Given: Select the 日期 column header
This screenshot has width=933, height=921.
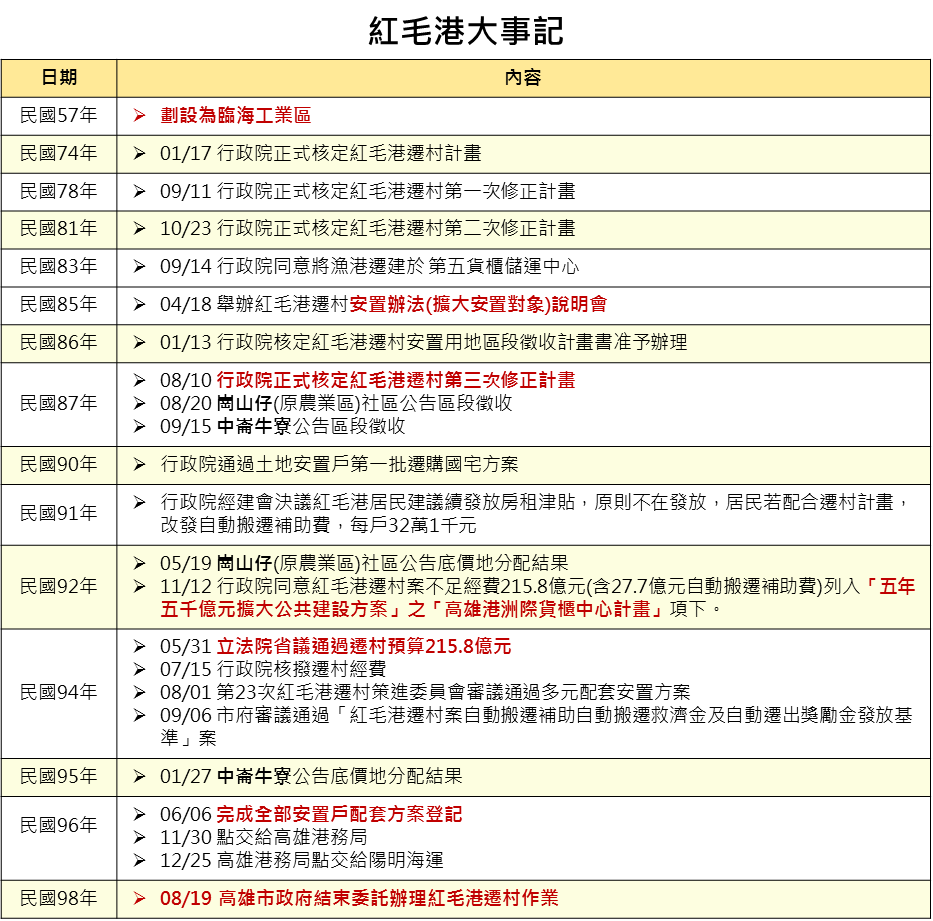Looking at the screenshot, I should click(59, 78).
